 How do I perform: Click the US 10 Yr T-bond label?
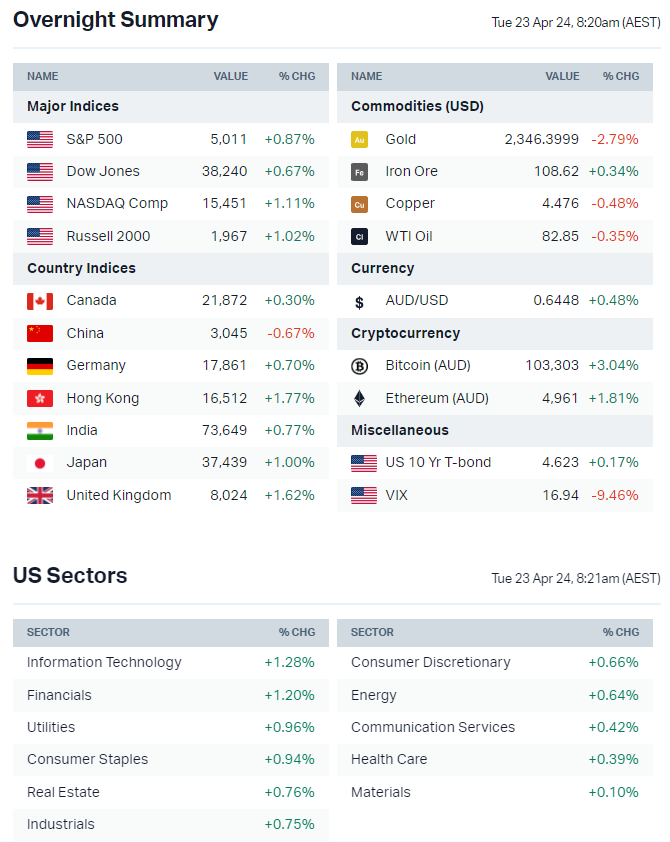(438, 463)
